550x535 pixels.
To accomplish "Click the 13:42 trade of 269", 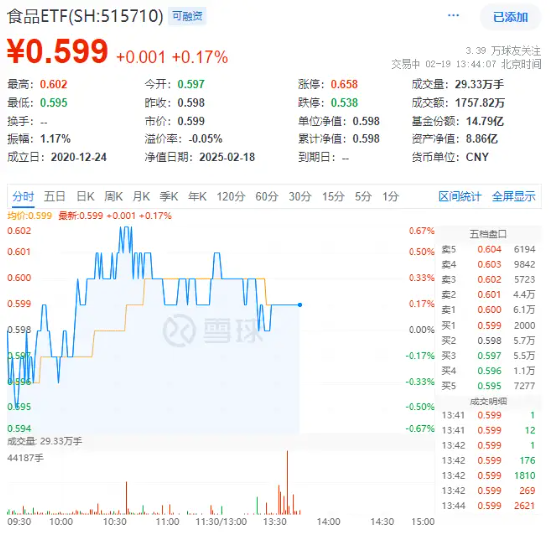I will pos(488,490).
